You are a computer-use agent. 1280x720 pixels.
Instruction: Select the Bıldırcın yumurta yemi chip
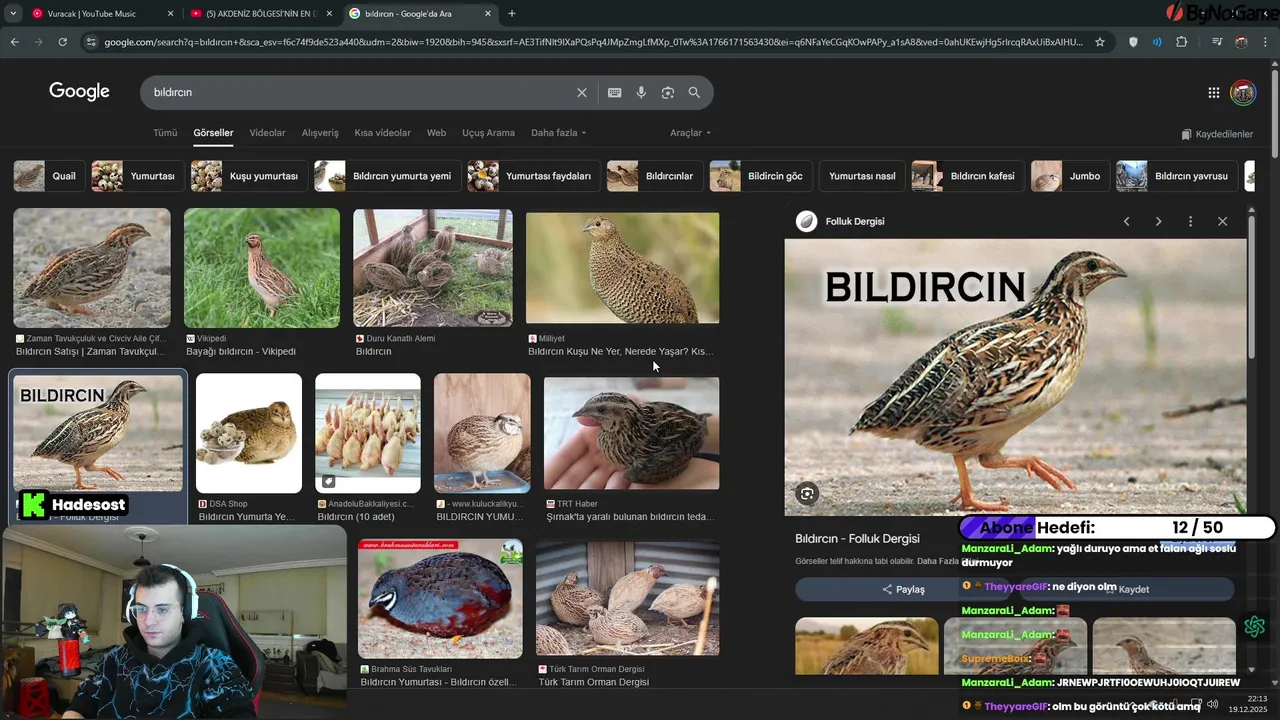click(386, 176)
